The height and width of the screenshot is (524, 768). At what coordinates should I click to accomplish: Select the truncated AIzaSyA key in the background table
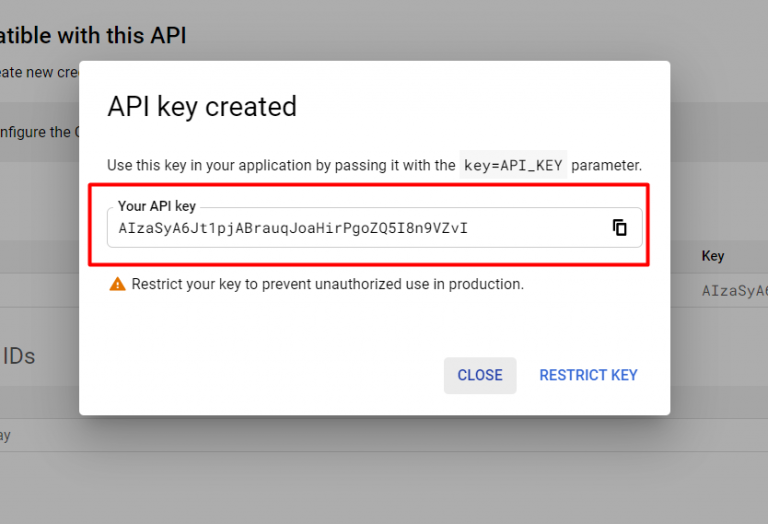(735, 291)
